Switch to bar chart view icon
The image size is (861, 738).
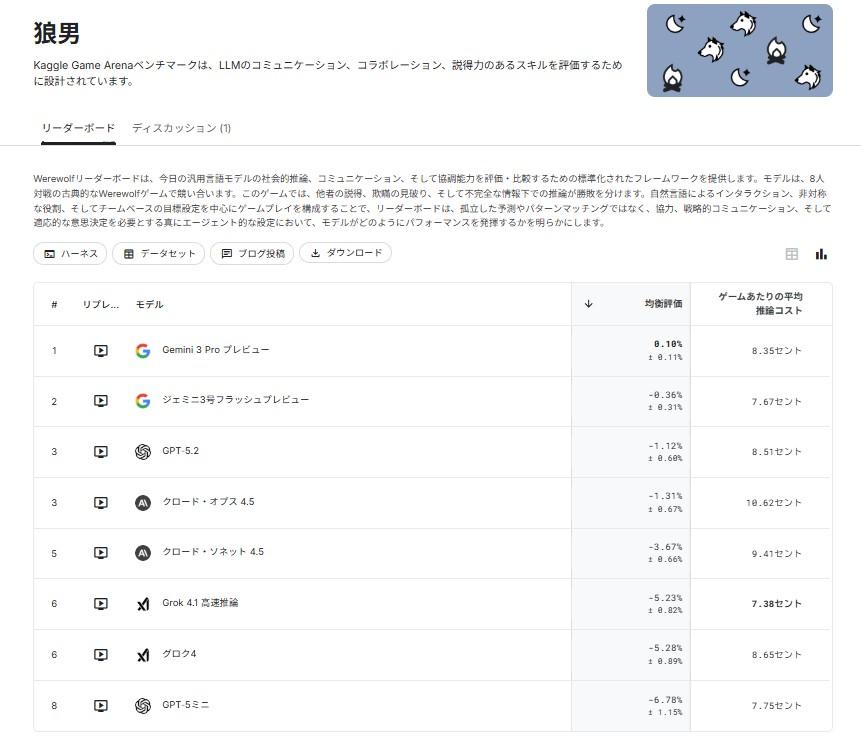point(821,254)
